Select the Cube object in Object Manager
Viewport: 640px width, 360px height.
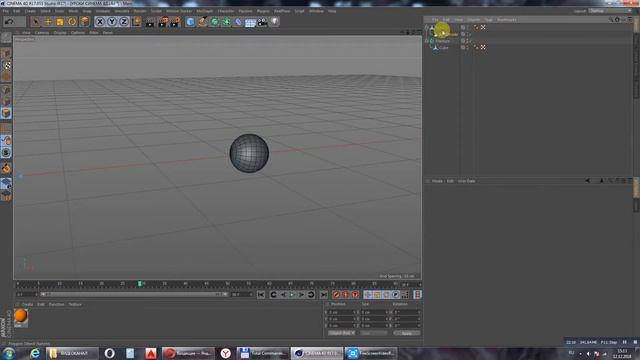[x=444, y=48]
